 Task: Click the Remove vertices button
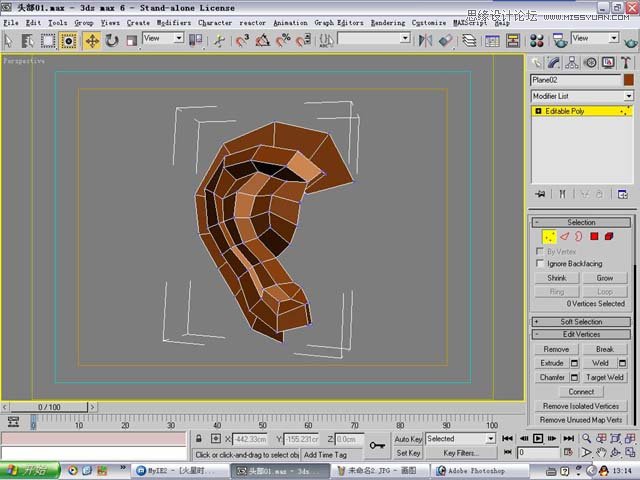point(556,349)
